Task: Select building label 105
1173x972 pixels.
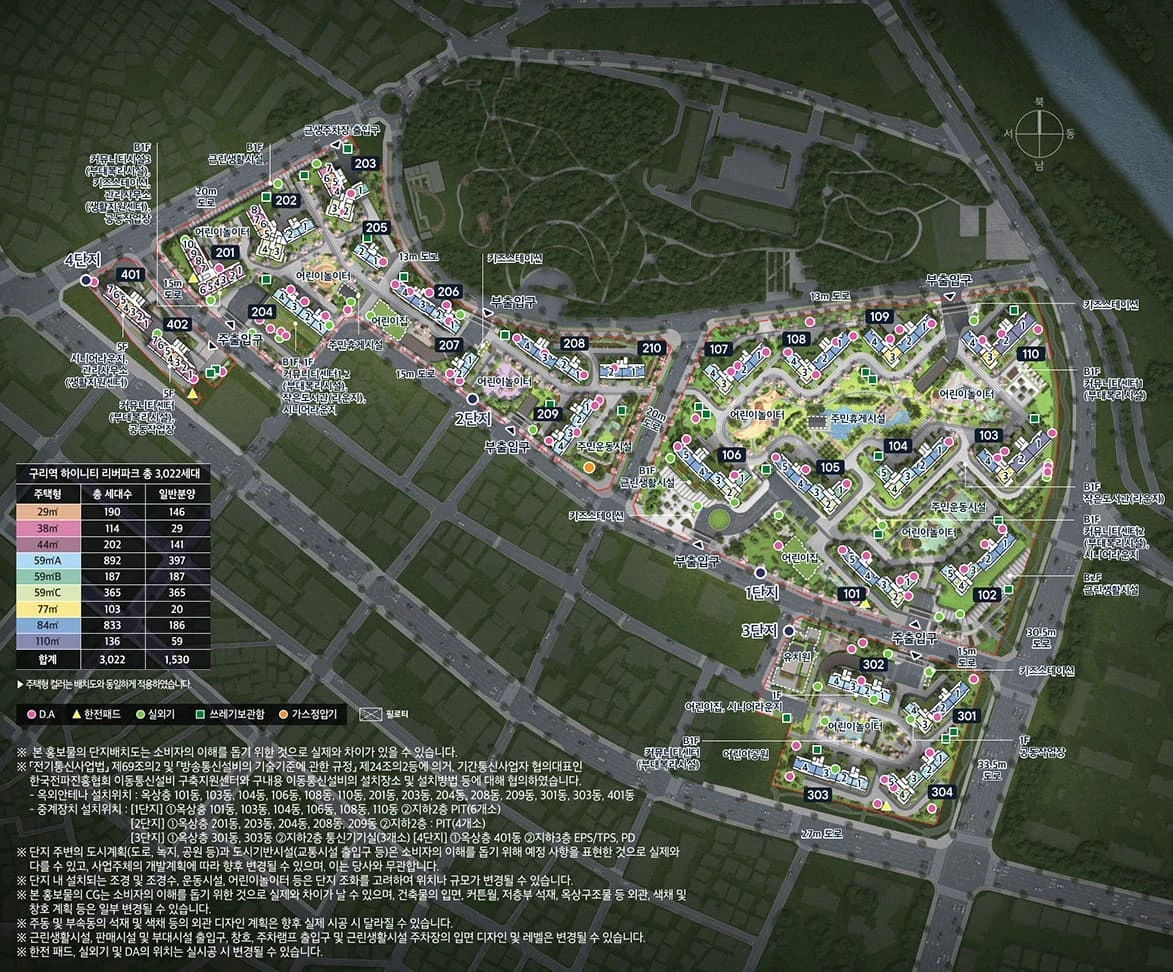Action: [x=830, y=468]
